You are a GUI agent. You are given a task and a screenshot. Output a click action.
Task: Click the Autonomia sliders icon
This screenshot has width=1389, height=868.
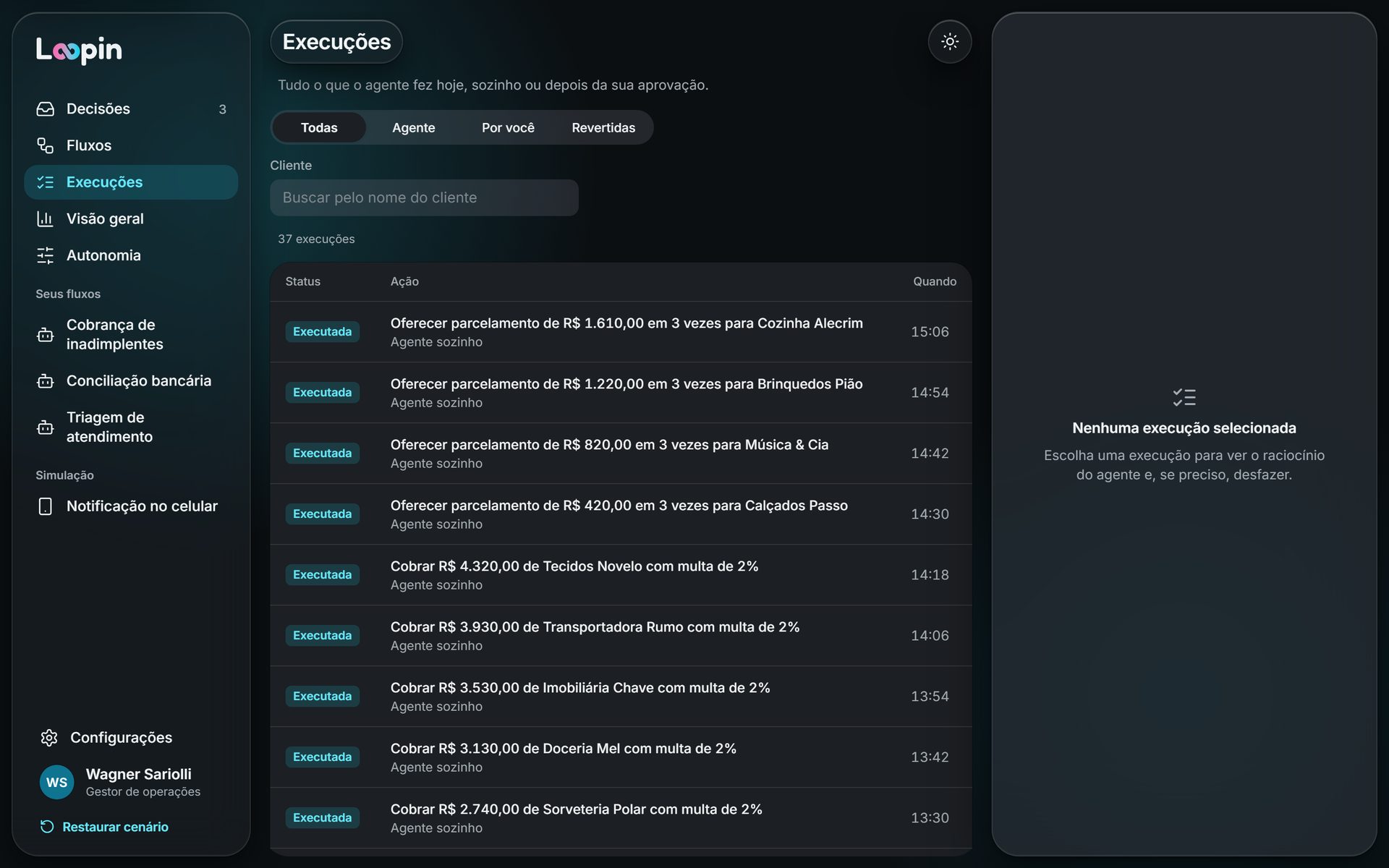pos(45,255)
